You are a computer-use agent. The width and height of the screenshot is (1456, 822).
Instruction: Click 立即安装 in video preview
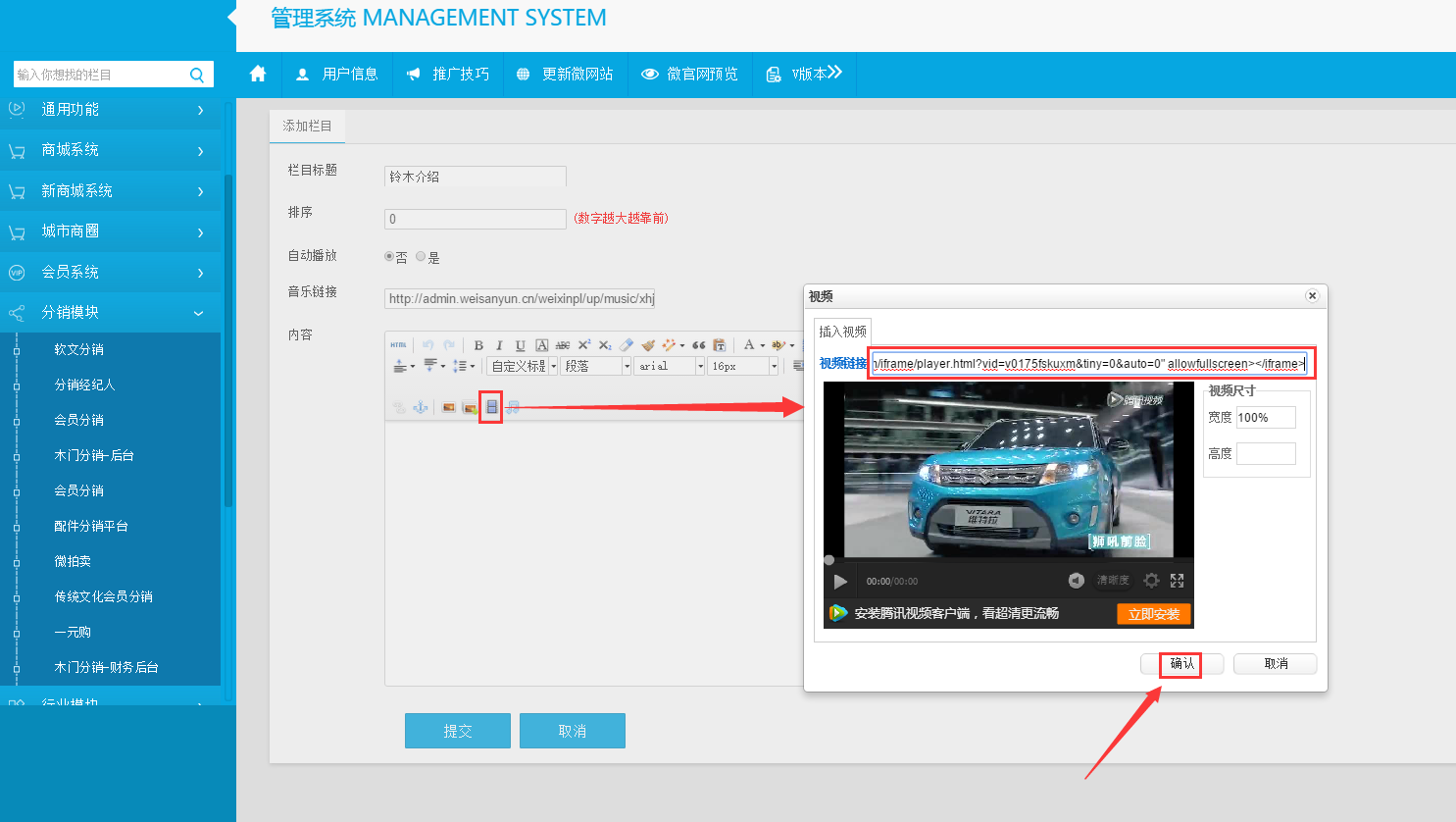[1154, 614]
